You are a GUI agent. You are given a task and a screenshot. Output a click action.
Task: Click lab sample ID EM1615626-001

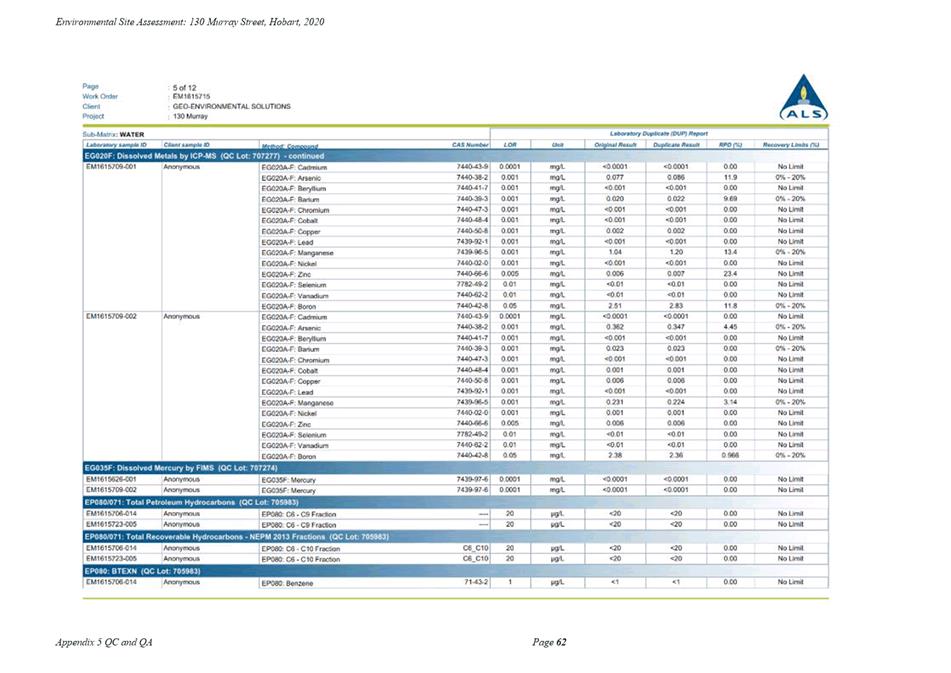[x=111, y=480]
